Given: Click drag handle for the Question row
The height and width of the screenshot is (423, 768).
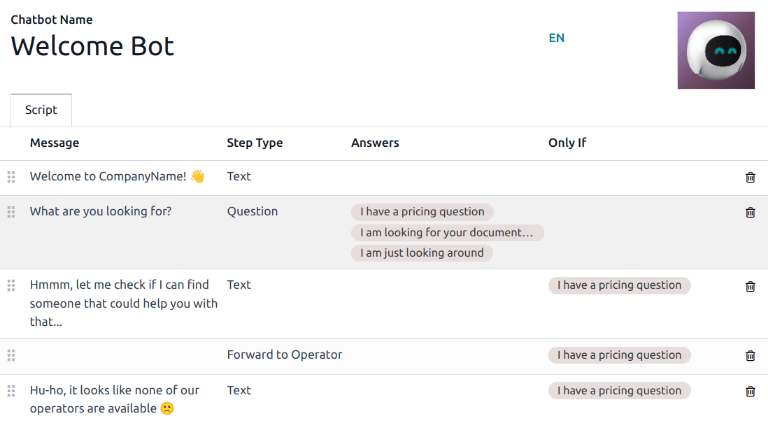Looking at the screenshot, I should 11,212.
